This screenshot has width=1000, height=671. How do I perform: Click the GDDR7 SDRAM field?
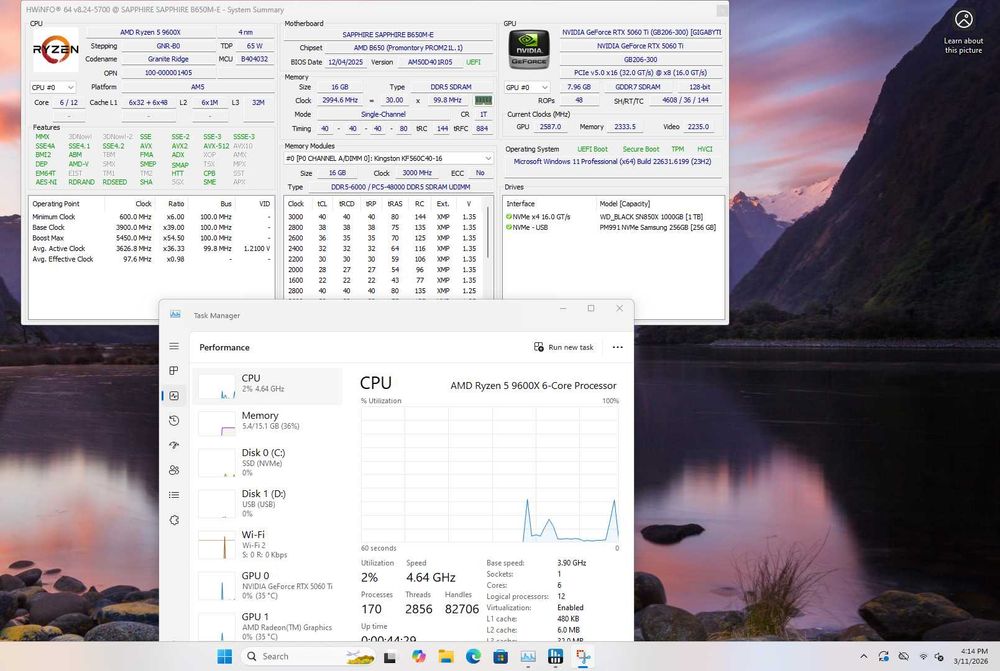pyautogui.click(x=638, y=87)
